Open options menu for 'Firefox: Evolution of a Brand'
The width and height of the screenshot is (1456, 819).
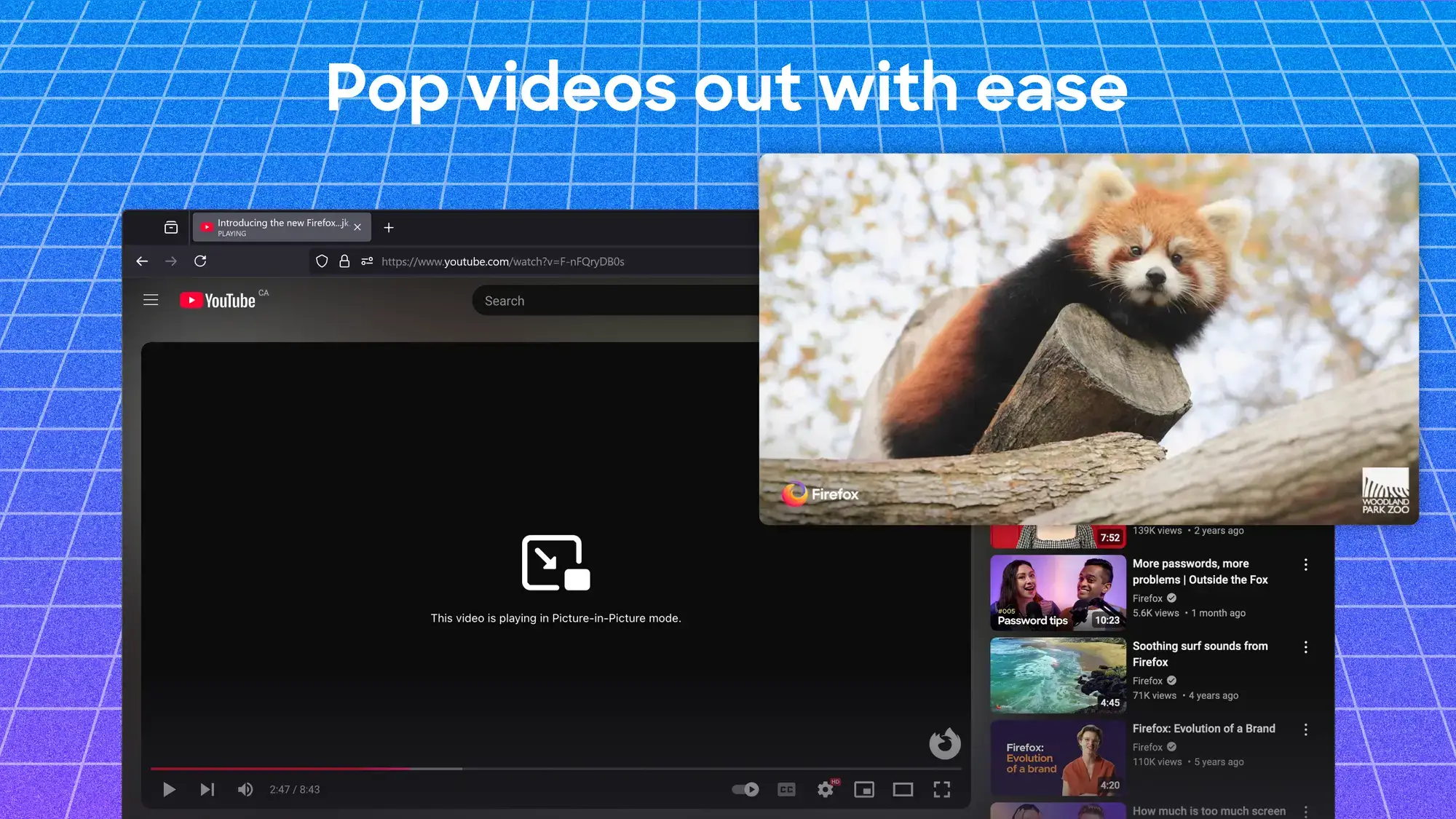(1306, 729)
